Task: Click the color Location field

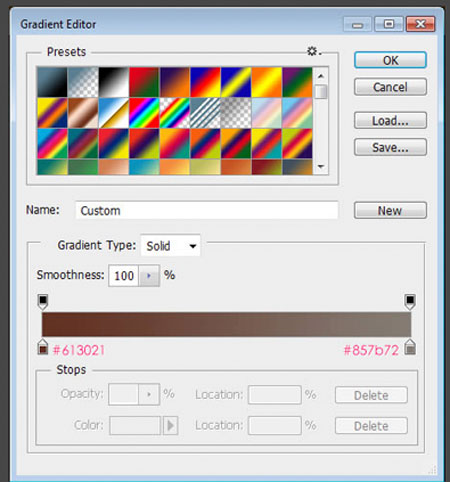Action: click(275, 425)
